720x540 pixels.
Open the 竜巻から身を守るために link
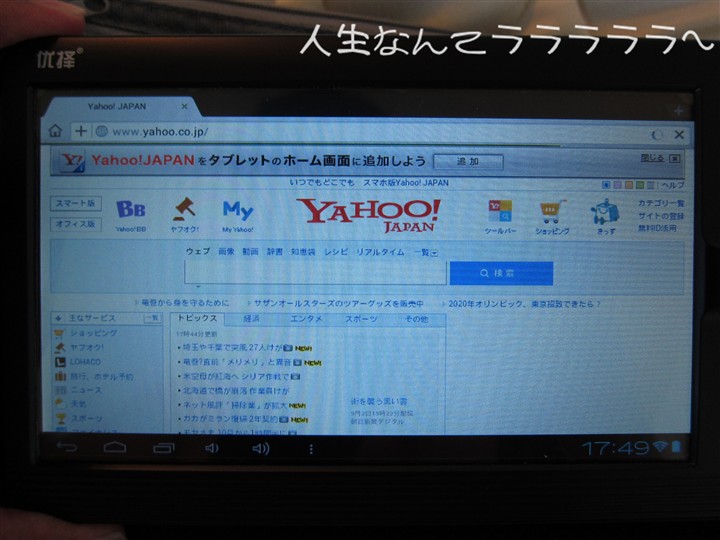coord(185,303)
